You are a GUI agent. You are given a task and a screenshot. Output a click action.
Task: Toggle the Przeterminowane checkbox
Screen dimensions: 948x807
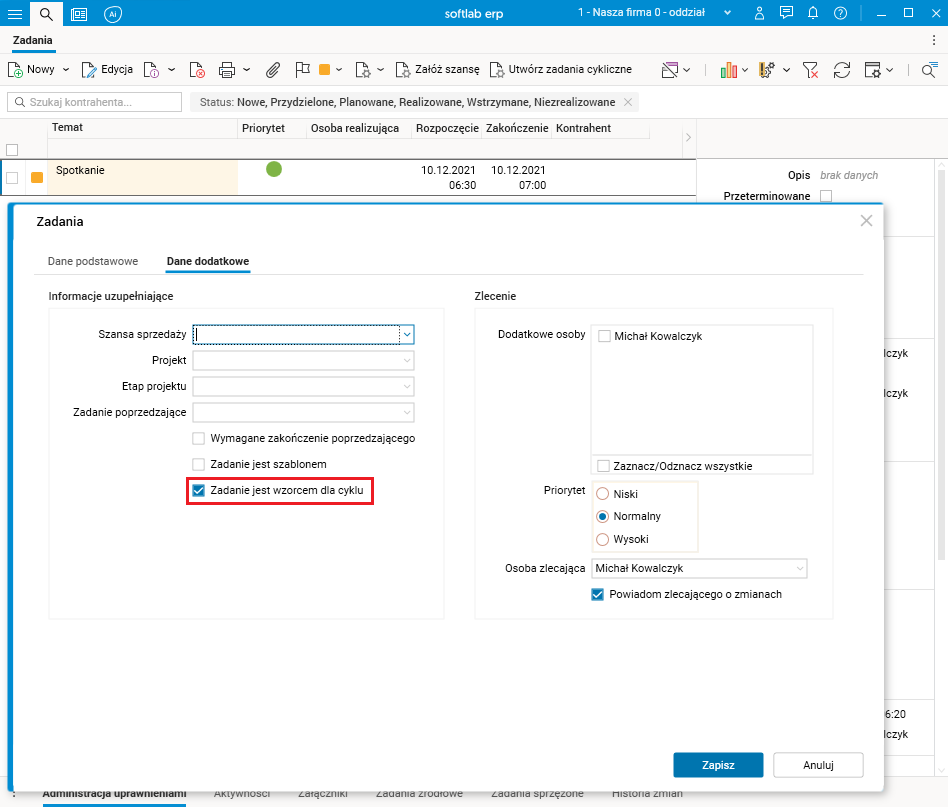[x=826, y=196]
